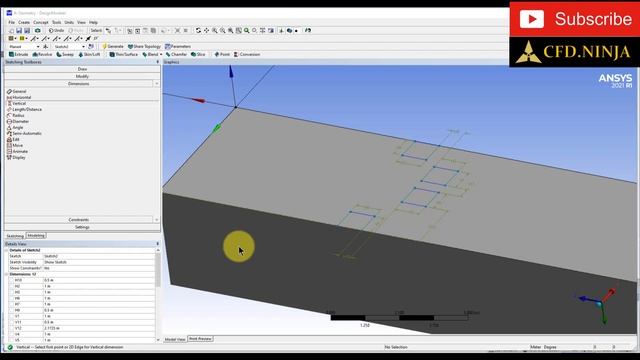
Task: Toggle the V11 dimension checkbox
Action: [12, 322]
